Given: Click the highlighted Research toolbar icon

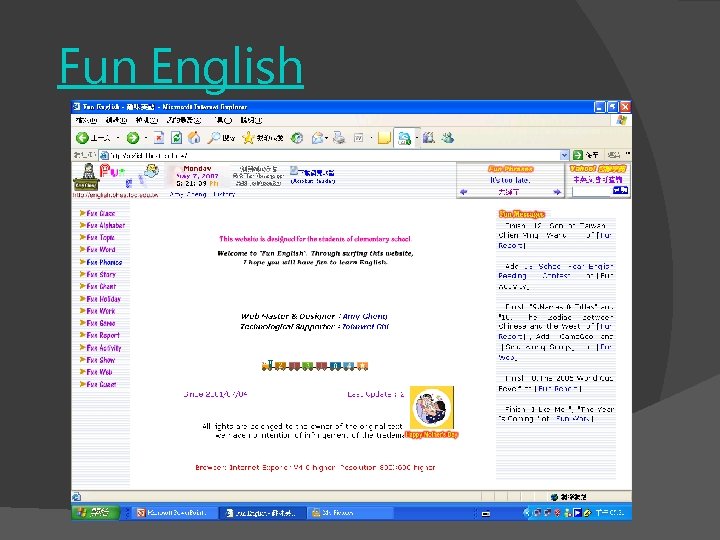Looking at the screenshot, I should [405, 138].
